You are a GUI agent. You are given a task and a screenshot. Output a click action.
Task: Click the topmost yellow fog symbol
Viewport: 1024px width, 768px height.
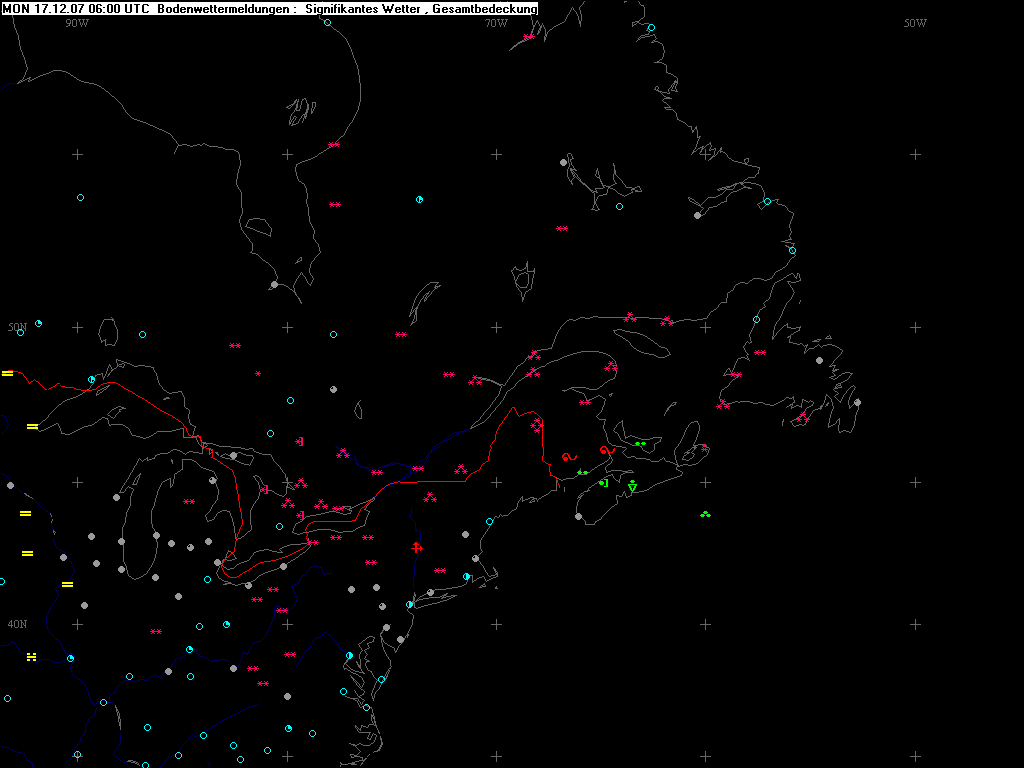click(x=7, y=373)
